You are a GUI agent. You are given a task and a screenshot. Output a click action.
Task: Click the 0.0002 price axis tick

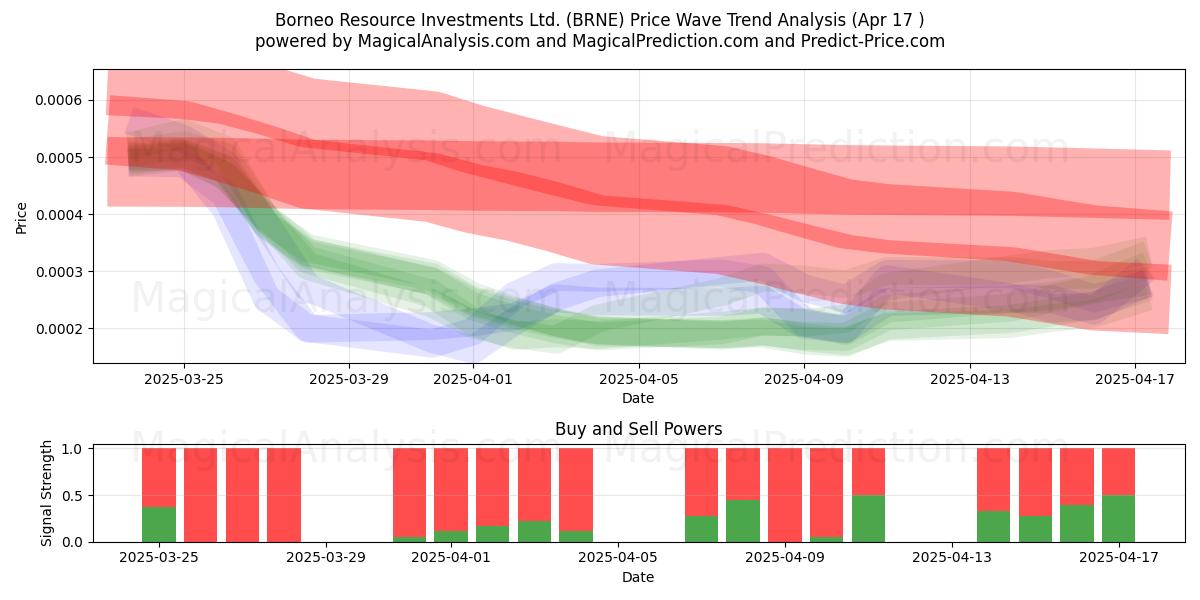coord(60,328)
